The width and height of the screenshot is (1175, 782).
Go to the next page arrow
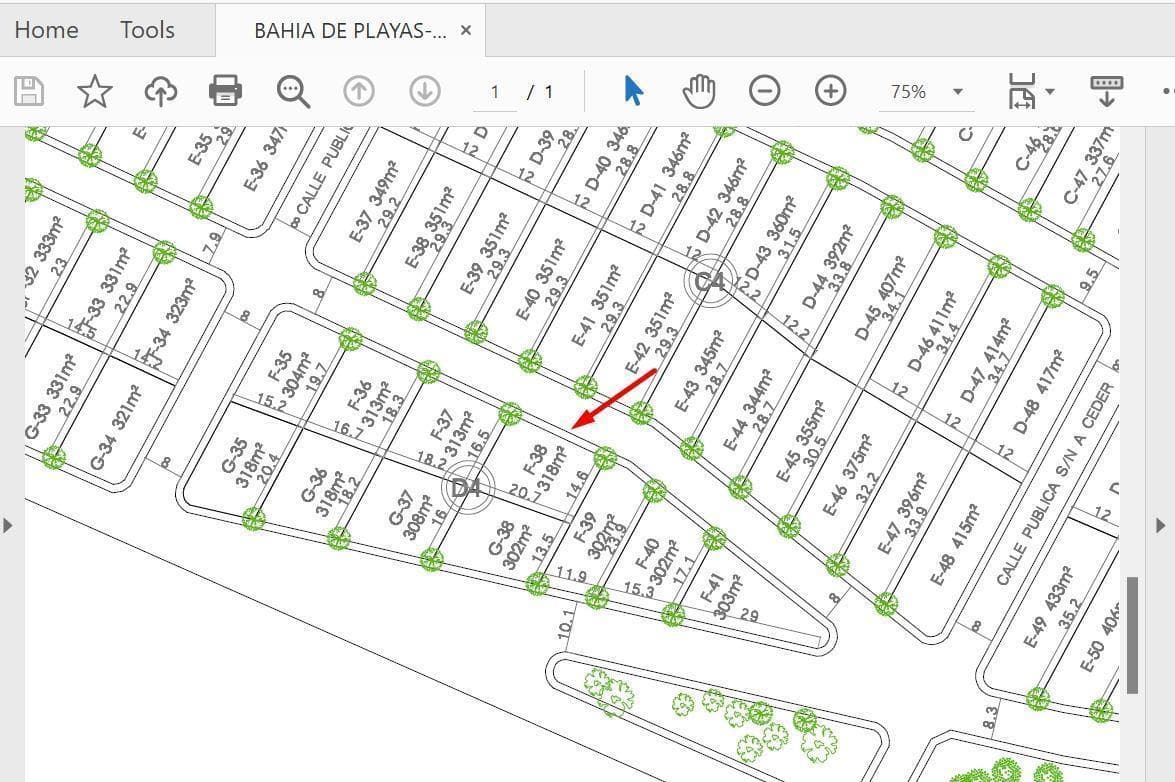coord(425,92)
